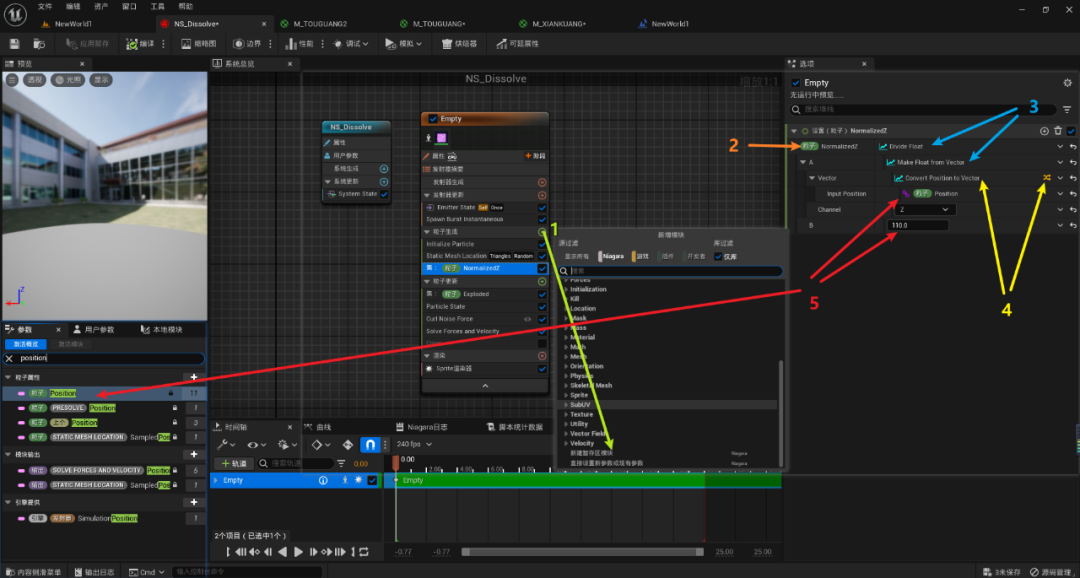Open the 性能 performance toolbar item

[300, 43]
